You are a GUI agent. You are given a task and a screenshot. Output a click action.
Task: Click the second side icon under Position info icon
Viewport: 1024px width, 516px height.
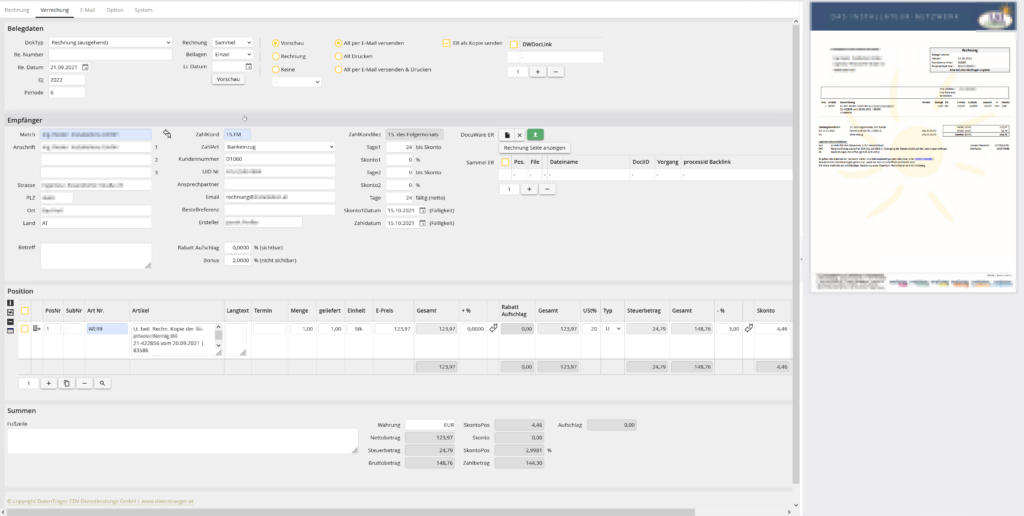[10, 312]
